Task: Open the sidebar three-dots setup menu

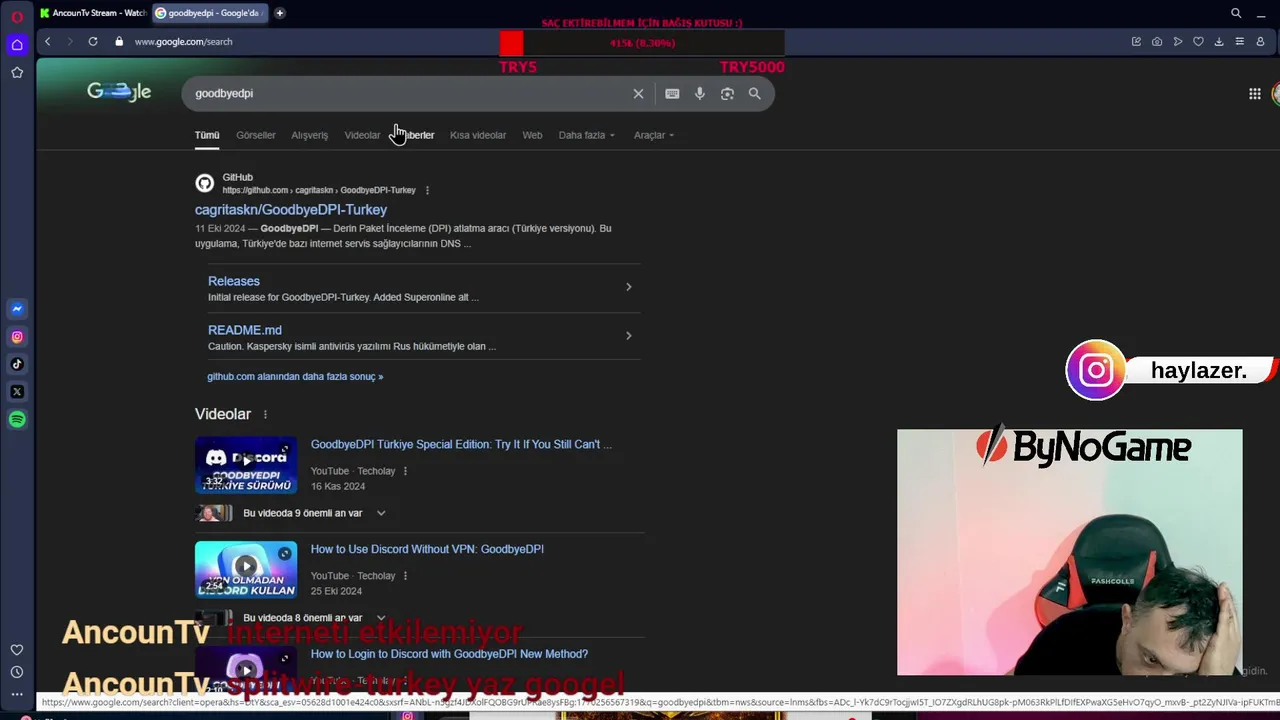Action: [17, 694]
